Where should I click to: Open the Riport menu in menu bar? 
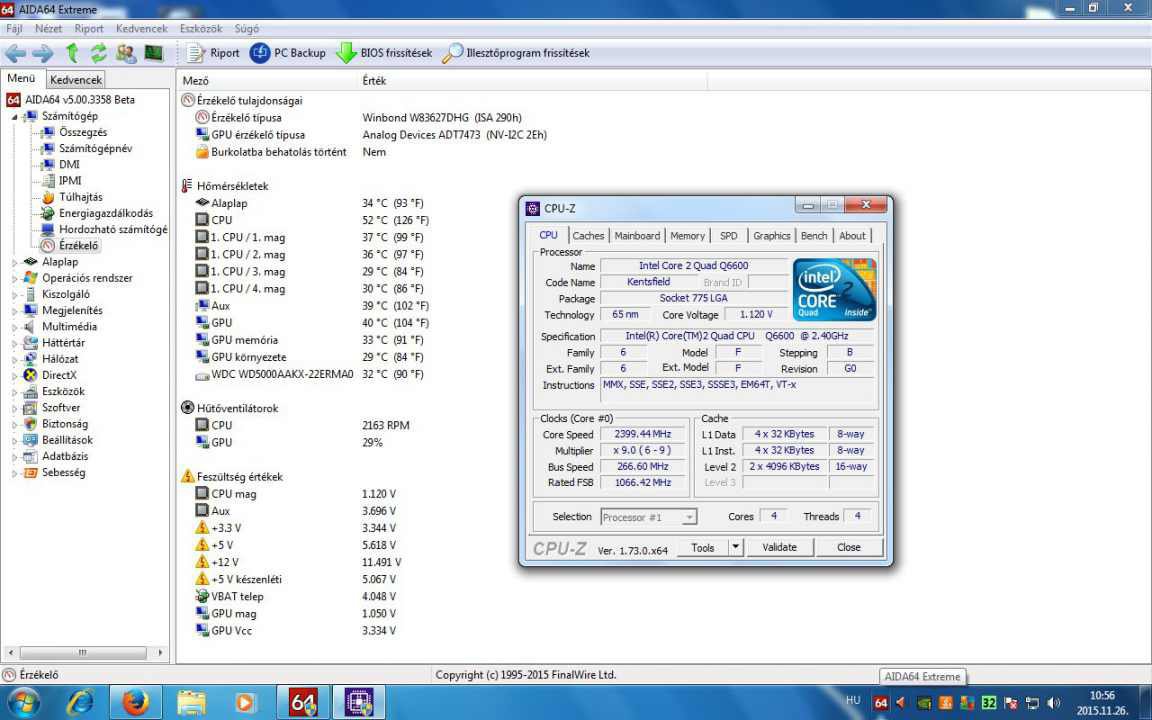(89, 29)
